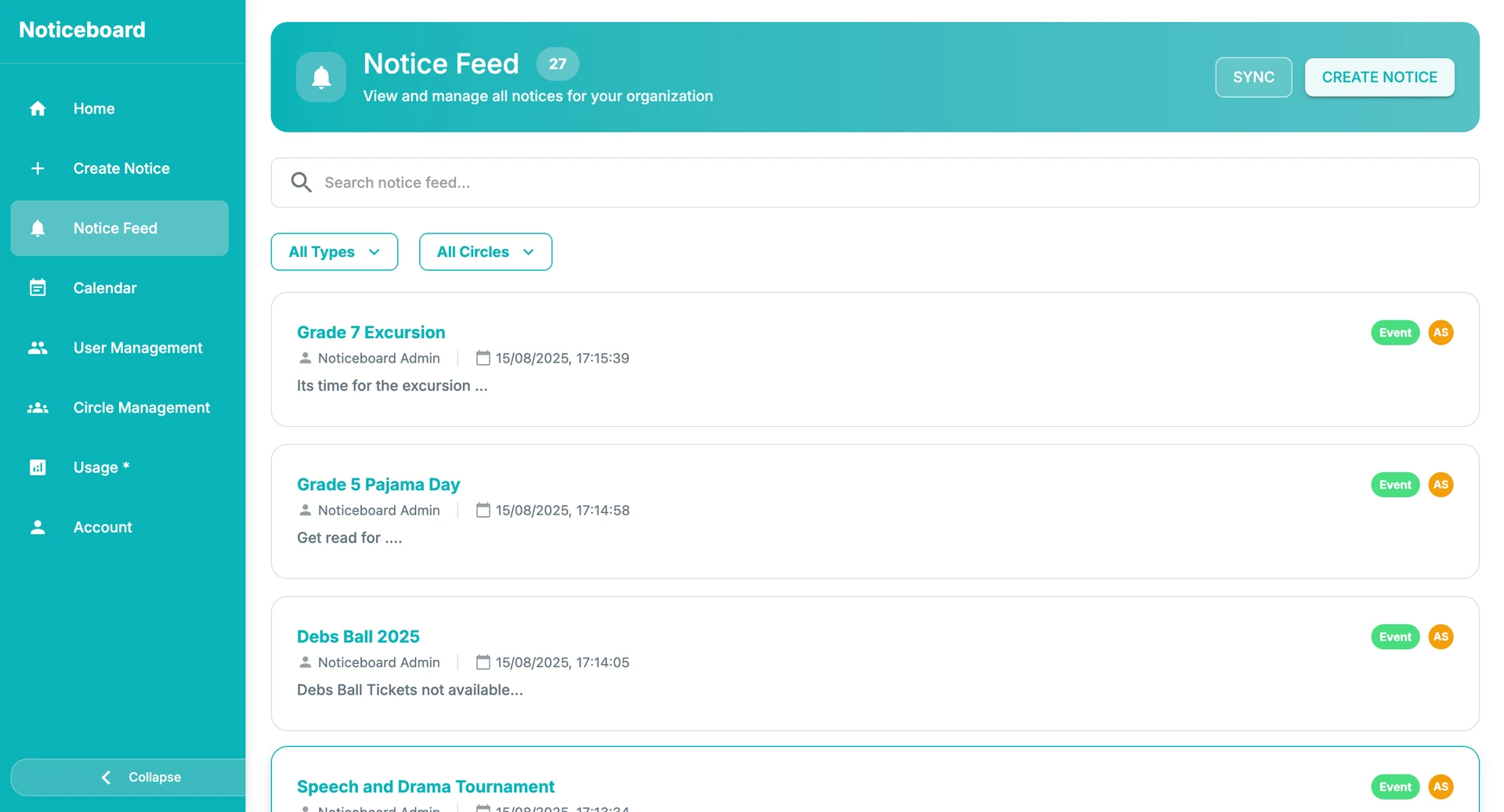Click the AS avatar on Debs Ball 2025
Image resolution: width=1504 pixels, height=812 pixels.
point(1441,637)
